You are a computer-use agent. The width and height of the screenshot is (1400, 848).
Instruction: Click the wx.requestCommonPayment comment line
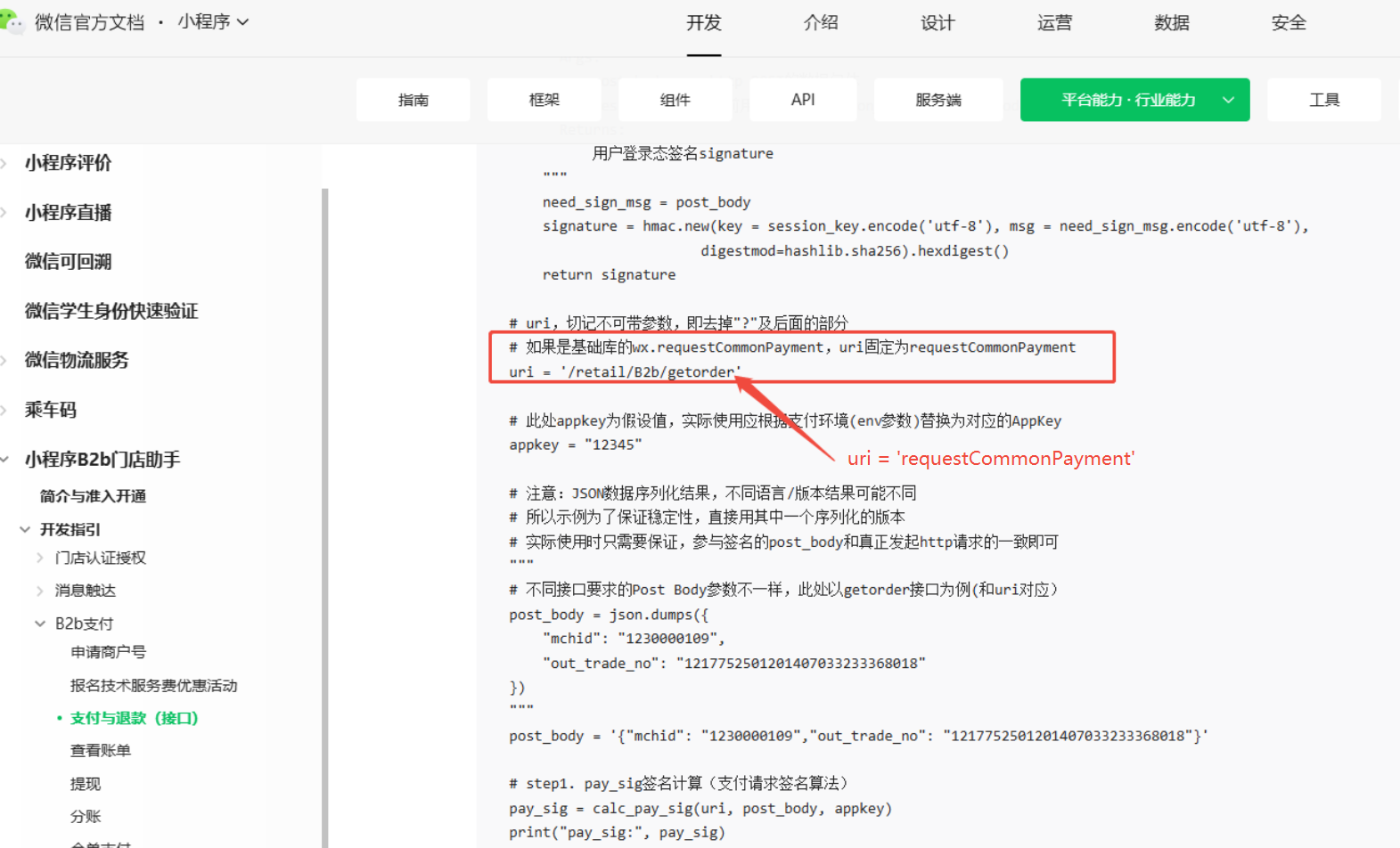pos(792,347)
